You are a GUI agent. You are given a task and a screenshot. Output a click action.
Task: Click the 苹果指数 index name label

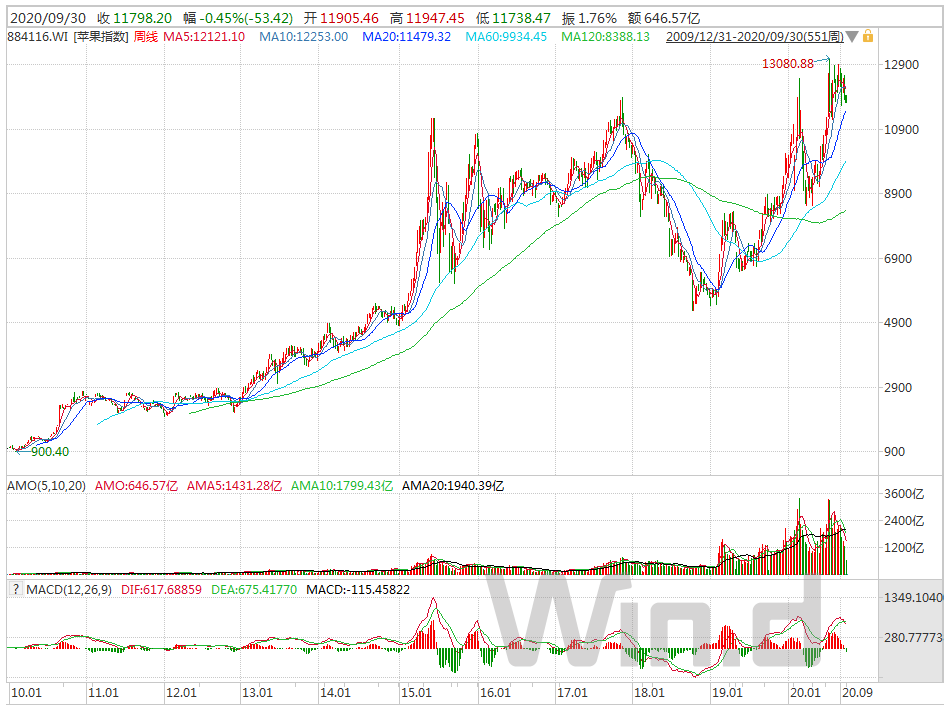[x=100, y=36]
